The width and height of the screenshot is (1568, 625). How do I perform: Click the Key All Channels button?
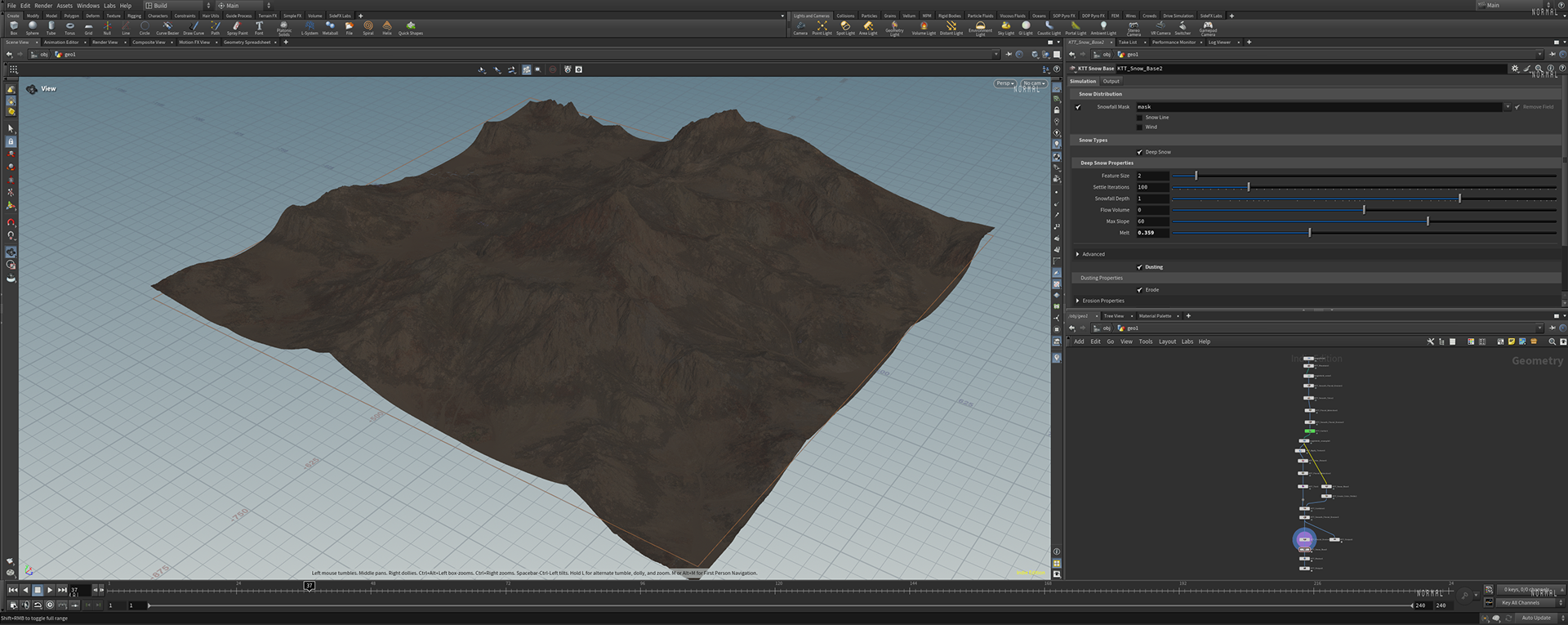tap(1521, 603)
